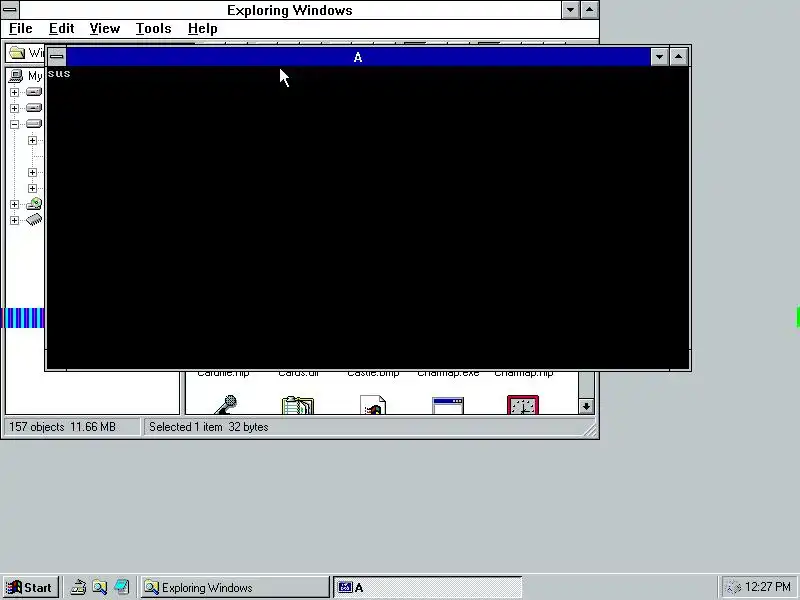The image size is (800, 600).
Task: Expand the memory chip node
Action: 14,220
